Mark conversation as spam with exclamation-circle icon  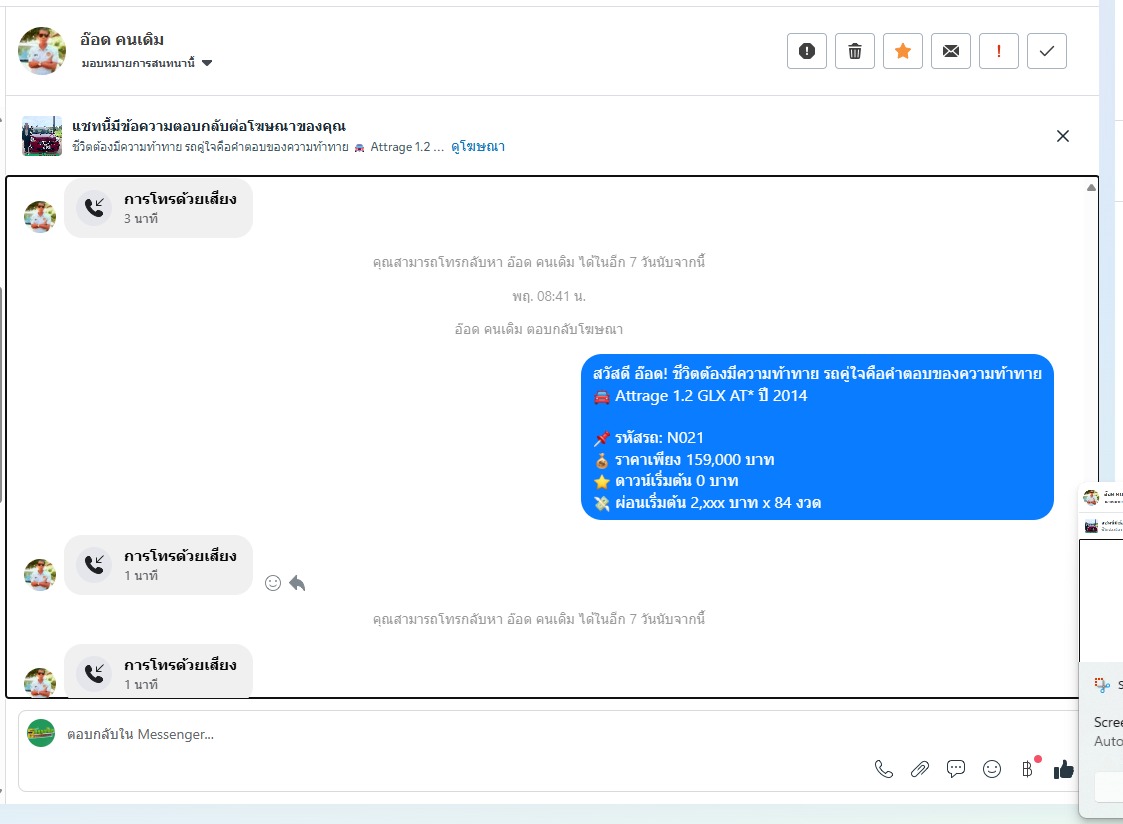pos(806,51)
